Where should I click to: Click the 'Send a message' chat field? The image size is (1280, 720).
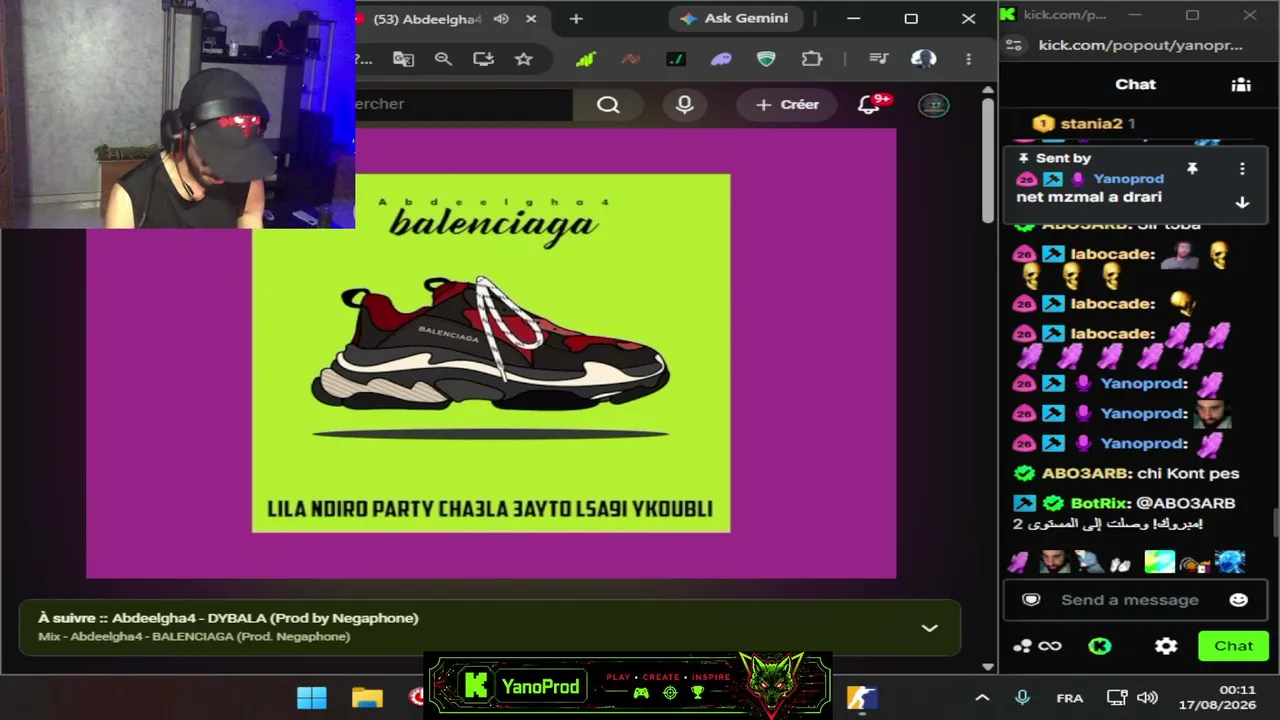pyautogui.click(x=1136, y=600)
